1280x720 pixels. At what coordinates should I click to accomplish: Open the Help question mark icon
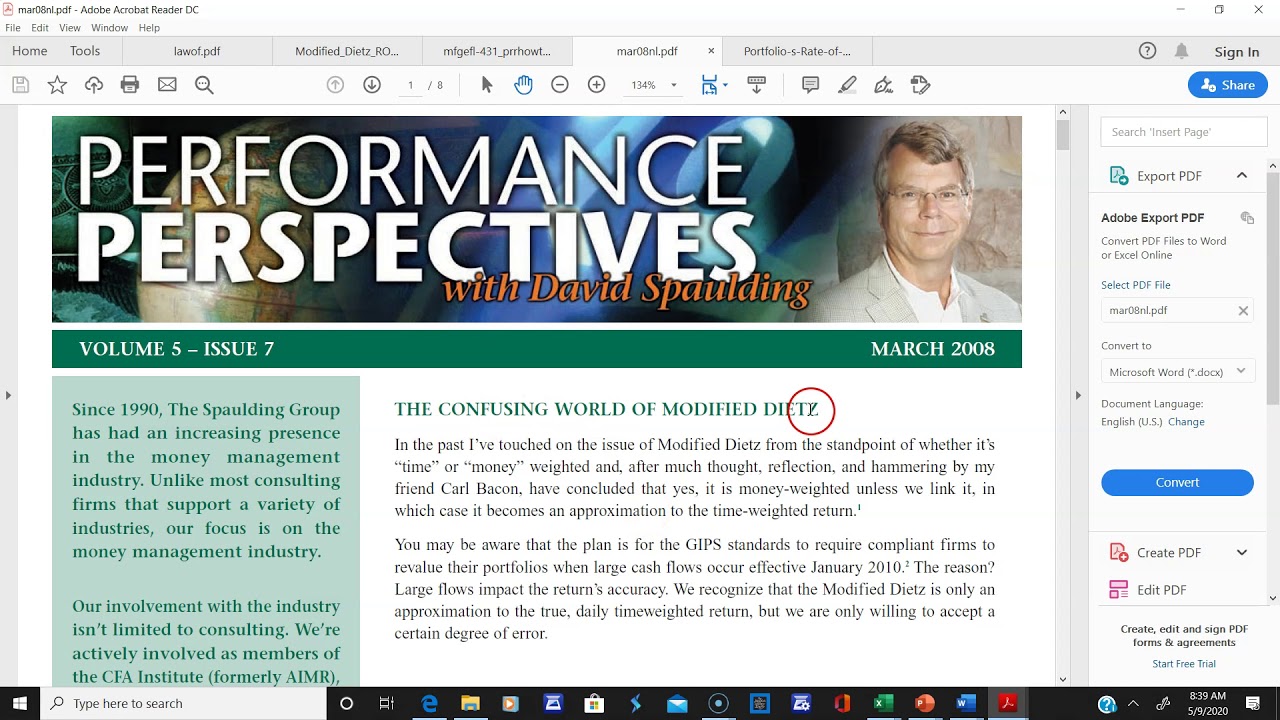coord(1148,51)
